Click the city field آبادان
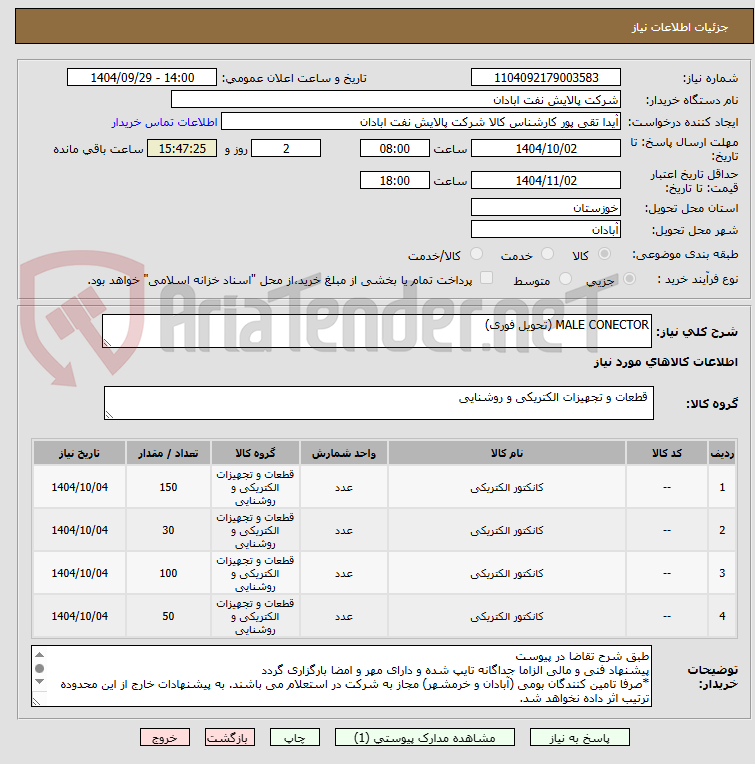Image resolution: width=755 pixels, height=764 pixels. (x=546, y=230)
